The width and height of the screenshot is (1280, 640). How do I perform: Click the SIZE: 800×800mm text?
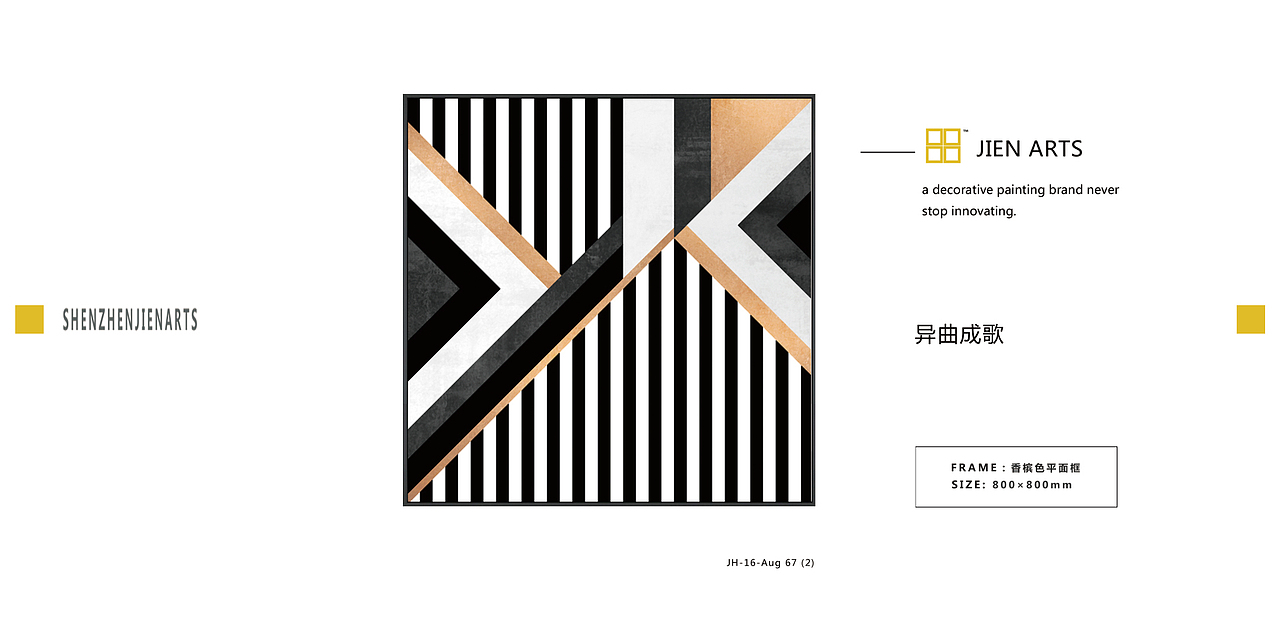(1011, 485)
